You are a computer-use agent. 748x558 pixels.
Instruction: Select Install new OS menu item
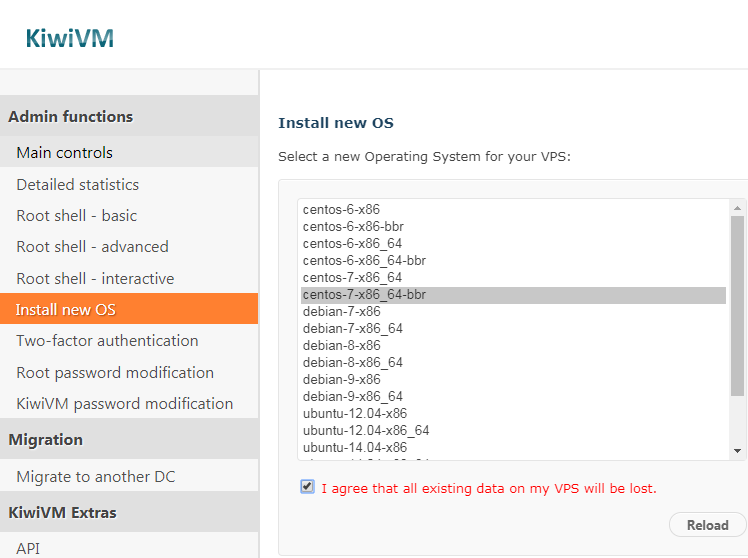pyautogui.click(x=65, y=310)
